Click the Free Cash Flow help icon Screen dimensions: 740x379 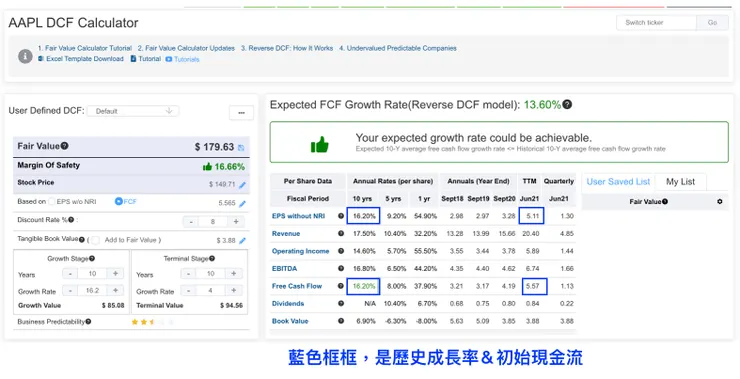tap(341, 286)
